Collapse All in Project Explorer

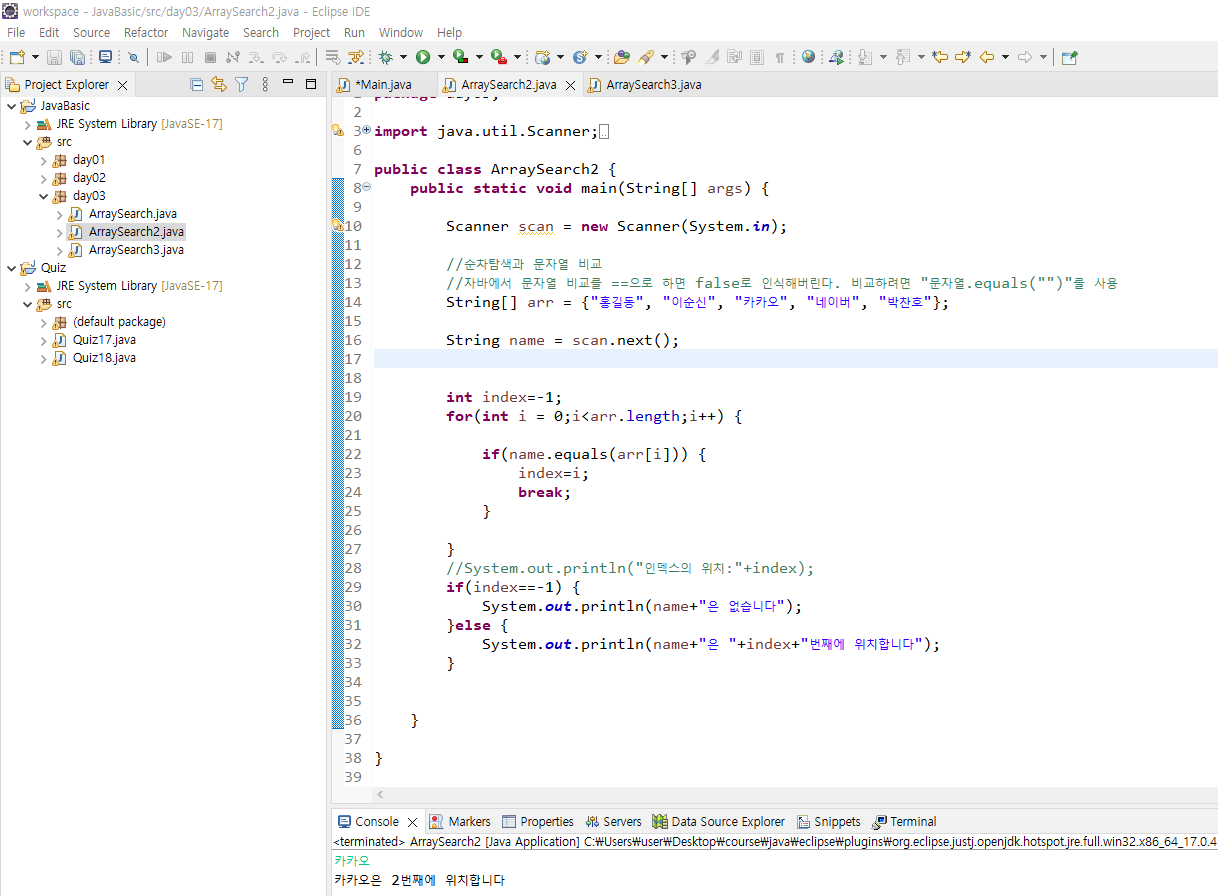pyautogui.click(x=196, y=85)
